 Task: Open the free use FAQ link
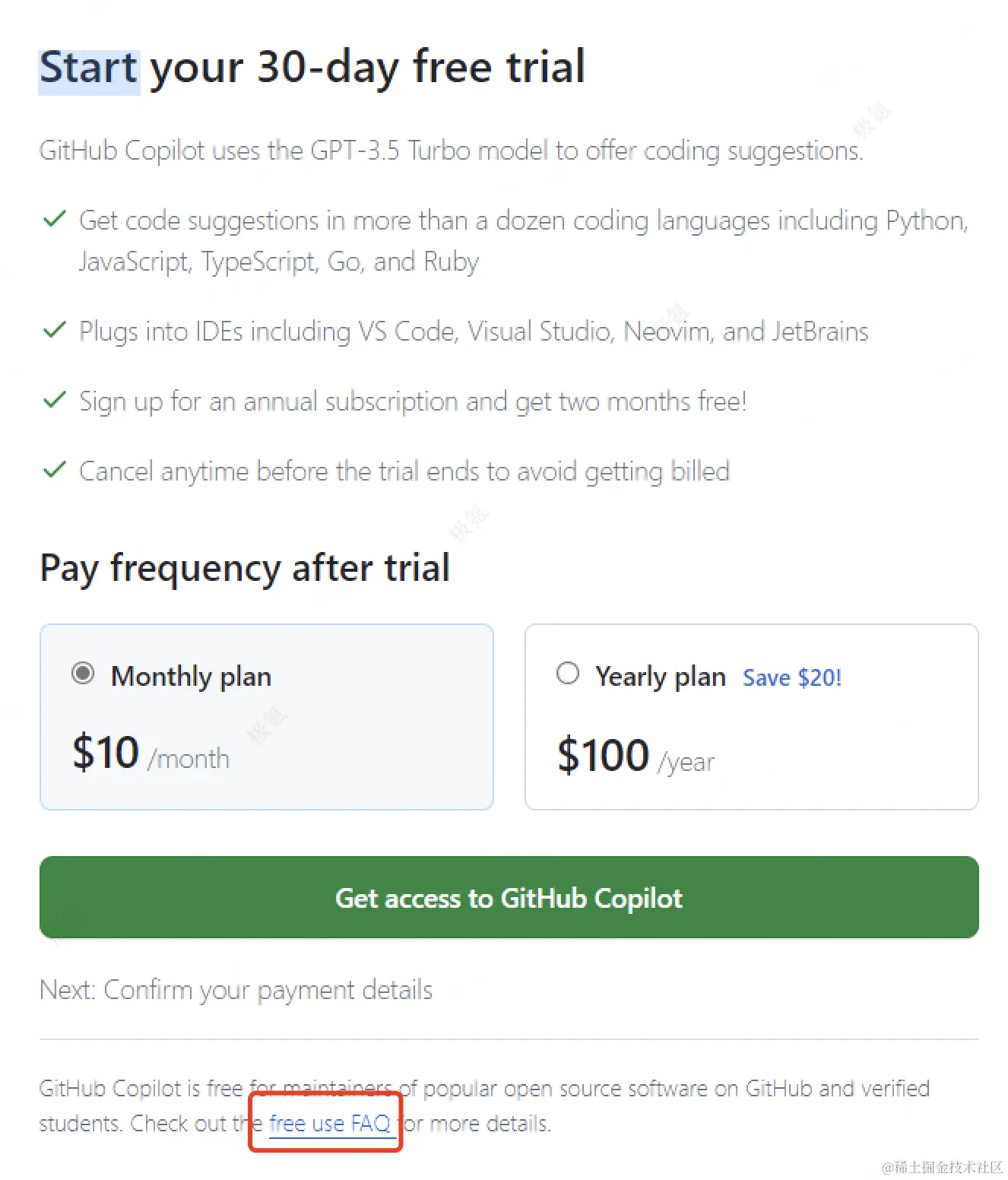[x=329, y=1123]
